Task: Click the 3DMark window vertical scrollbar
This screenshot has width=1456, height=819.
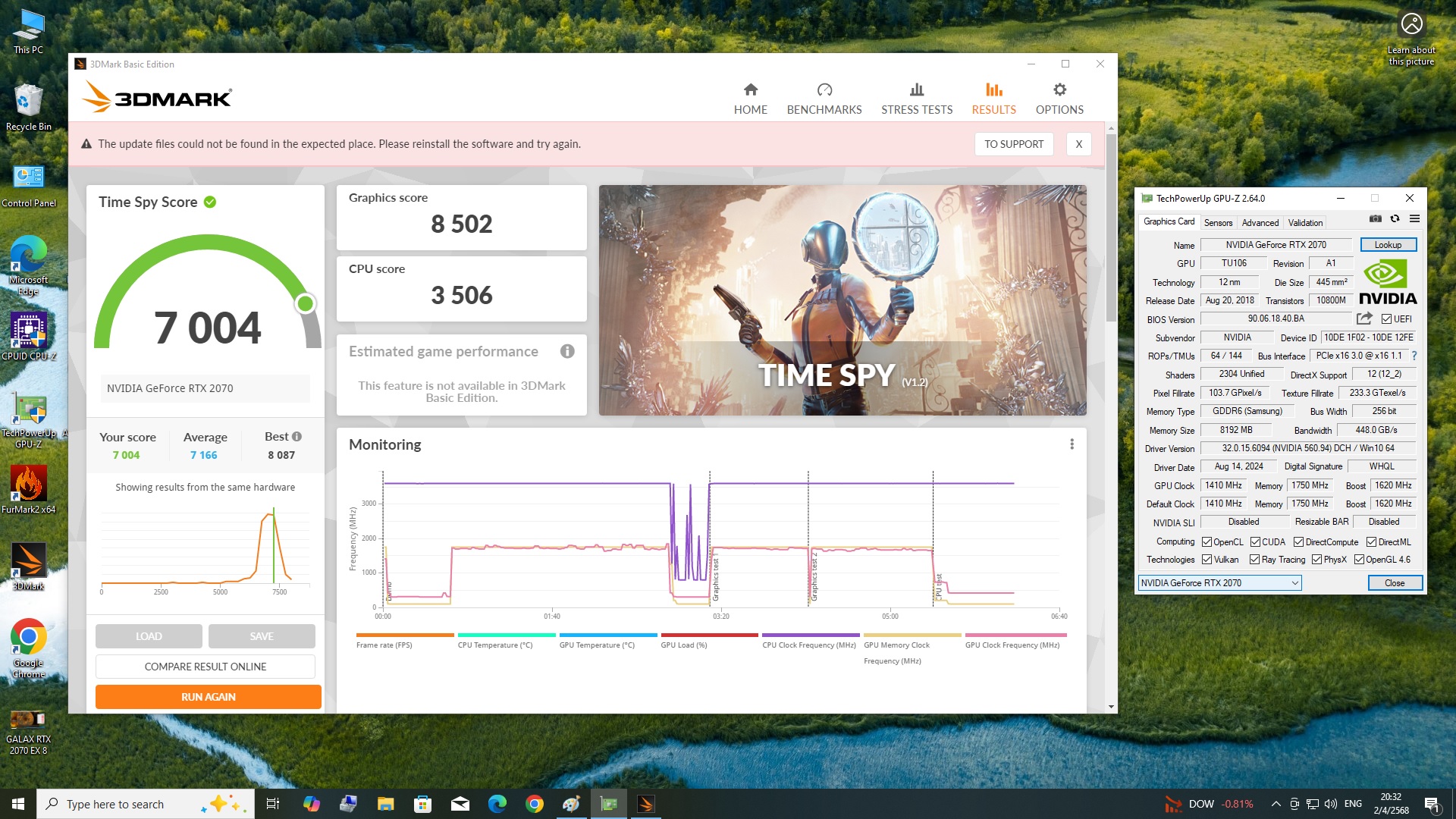Action: tap(1111, 227)
